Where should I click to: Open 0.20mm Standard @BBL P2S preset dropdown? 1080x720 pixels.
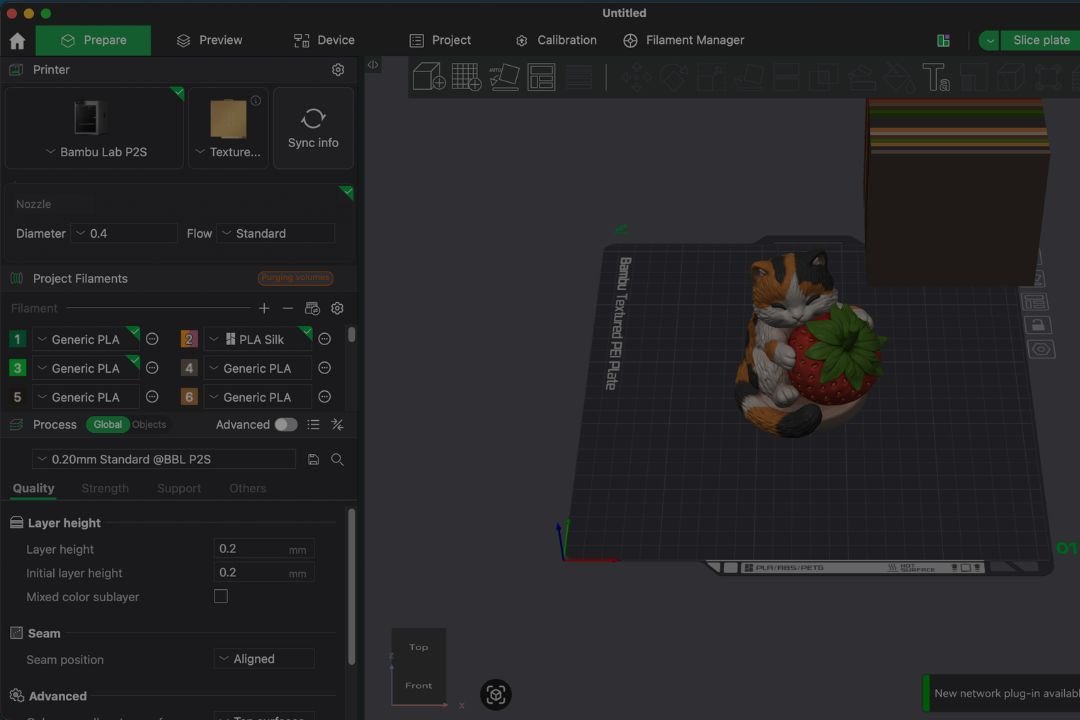pyautogui.click(x=164, y=460)
